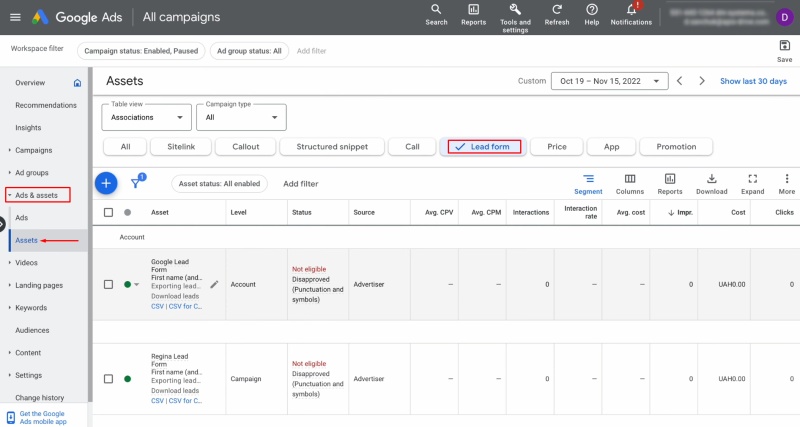Sort by Impr. column header
This screenshot has height=427, width=800.
(x=680, y=212)
